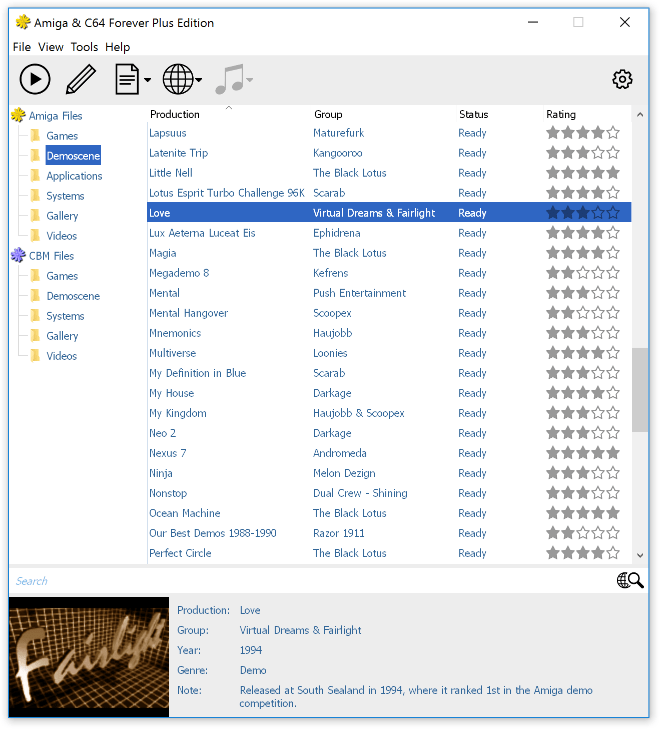
Task: Select the Lapsuus production row
Action: coord(389,133)
